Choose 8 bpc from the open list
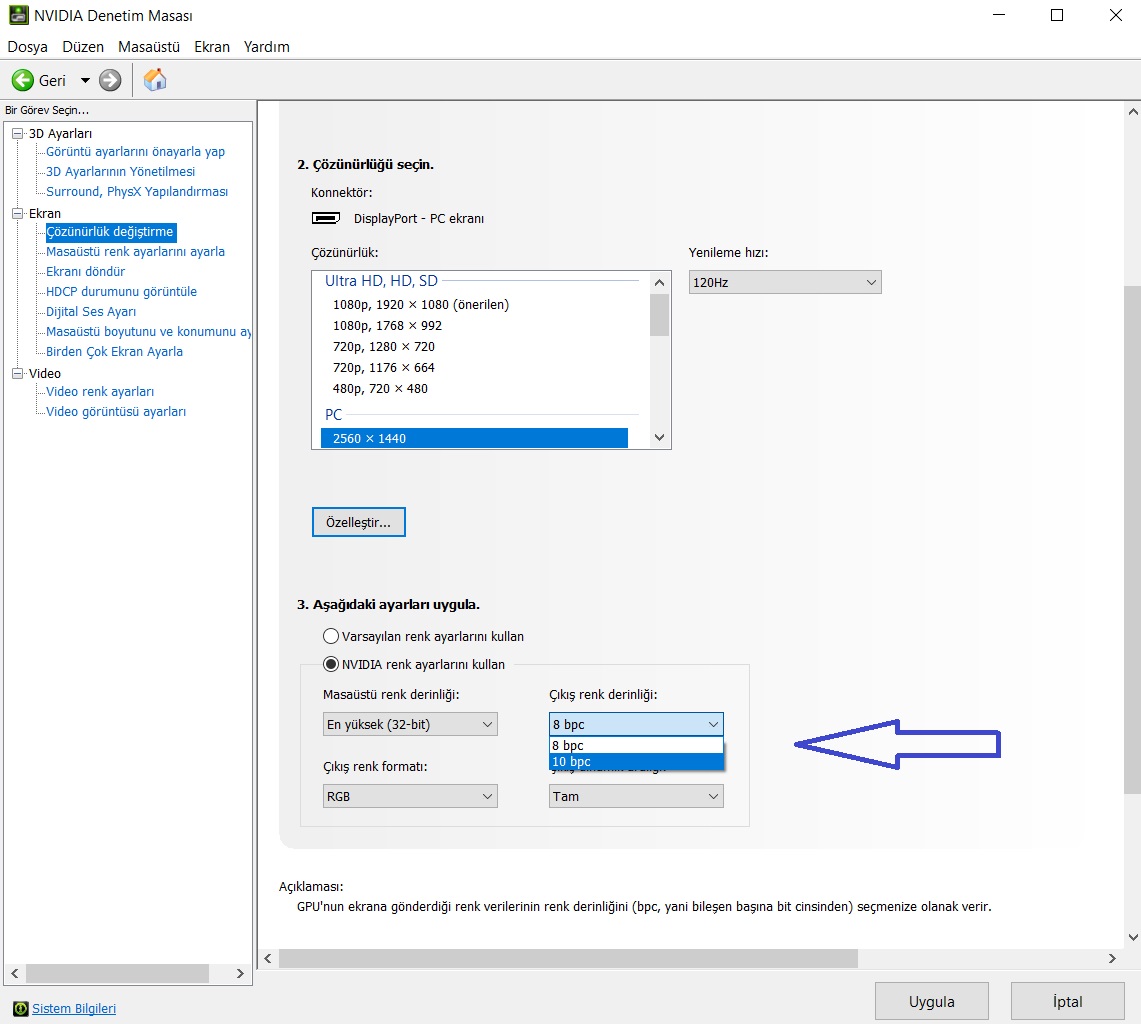The height and width of the screenshot is (1024, 1141). [x=636, y=745]
